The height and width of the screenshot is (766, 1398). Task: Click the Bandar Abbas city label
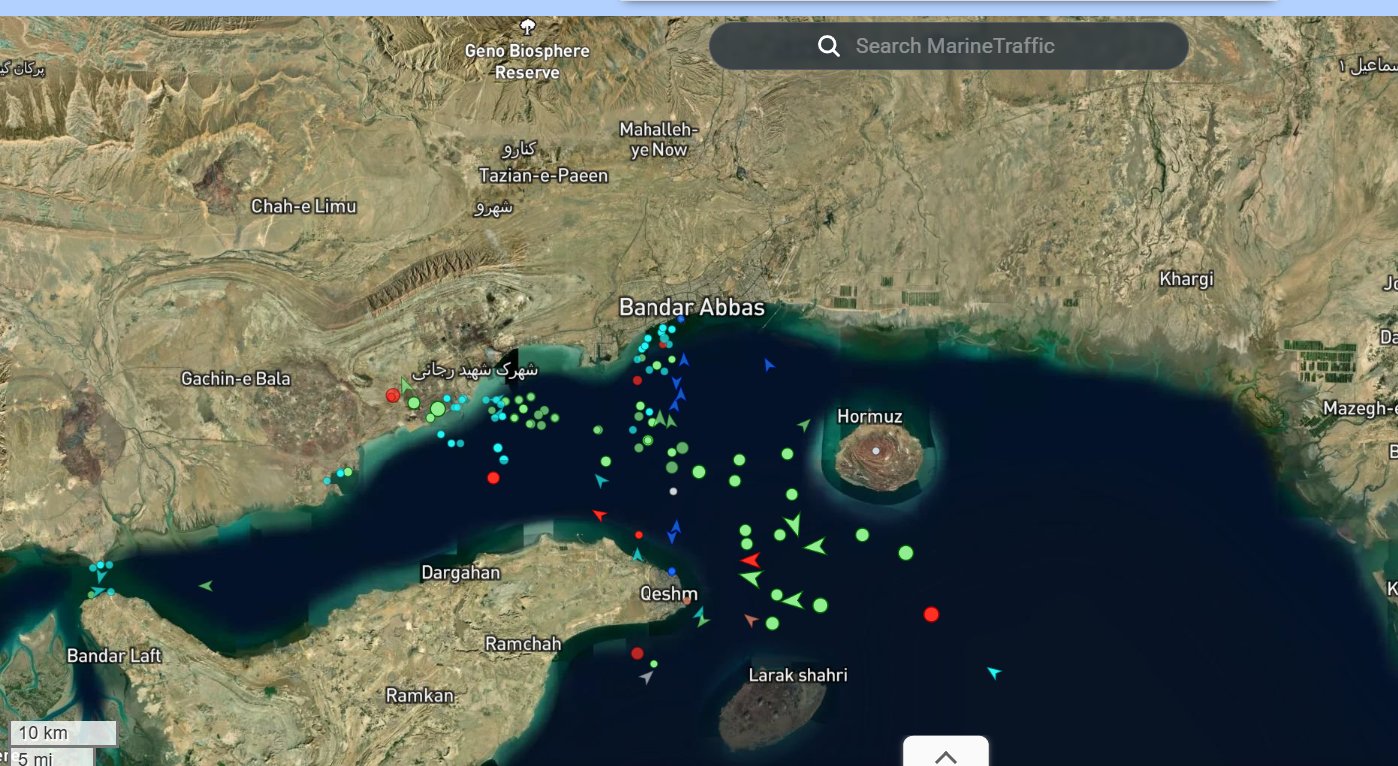click(691, 307)
